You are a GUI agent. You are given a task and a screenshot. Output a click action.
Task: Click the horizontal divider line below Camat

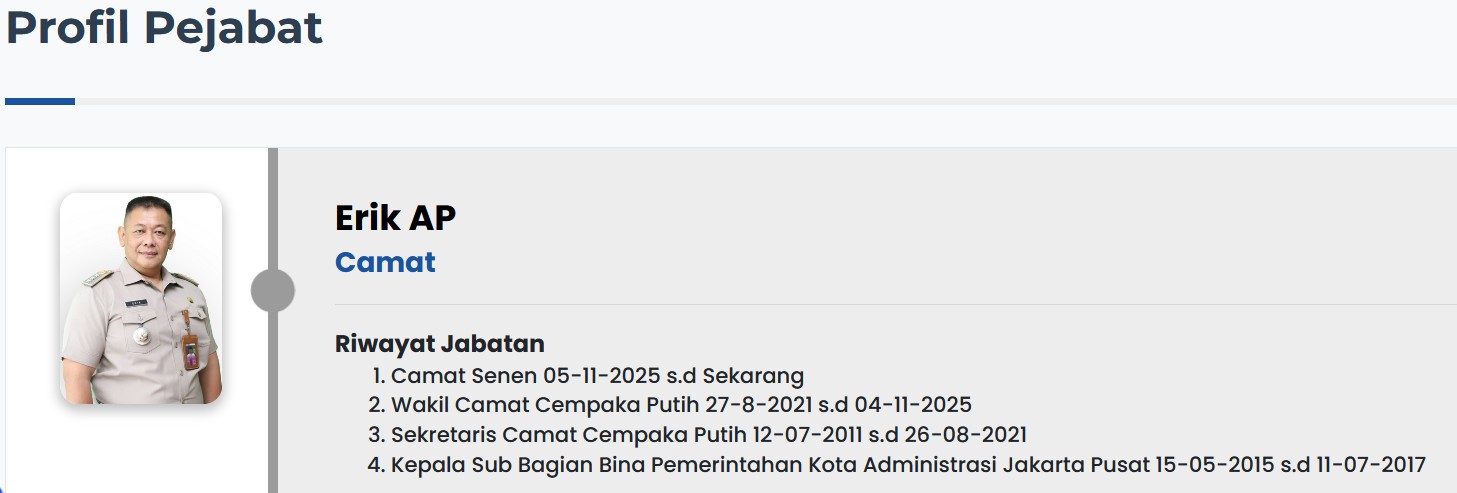[895, 304]
